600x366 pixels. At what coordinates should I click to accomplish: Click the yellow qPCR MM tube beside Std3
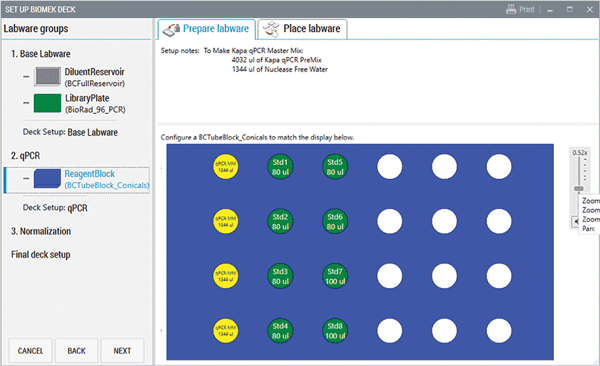225,276
